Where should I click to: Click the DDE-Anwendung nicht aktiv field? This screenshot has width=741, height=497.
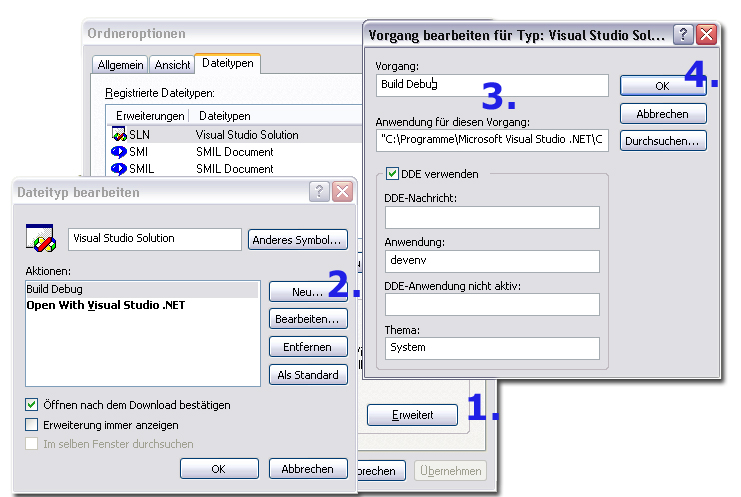point(492,304)
